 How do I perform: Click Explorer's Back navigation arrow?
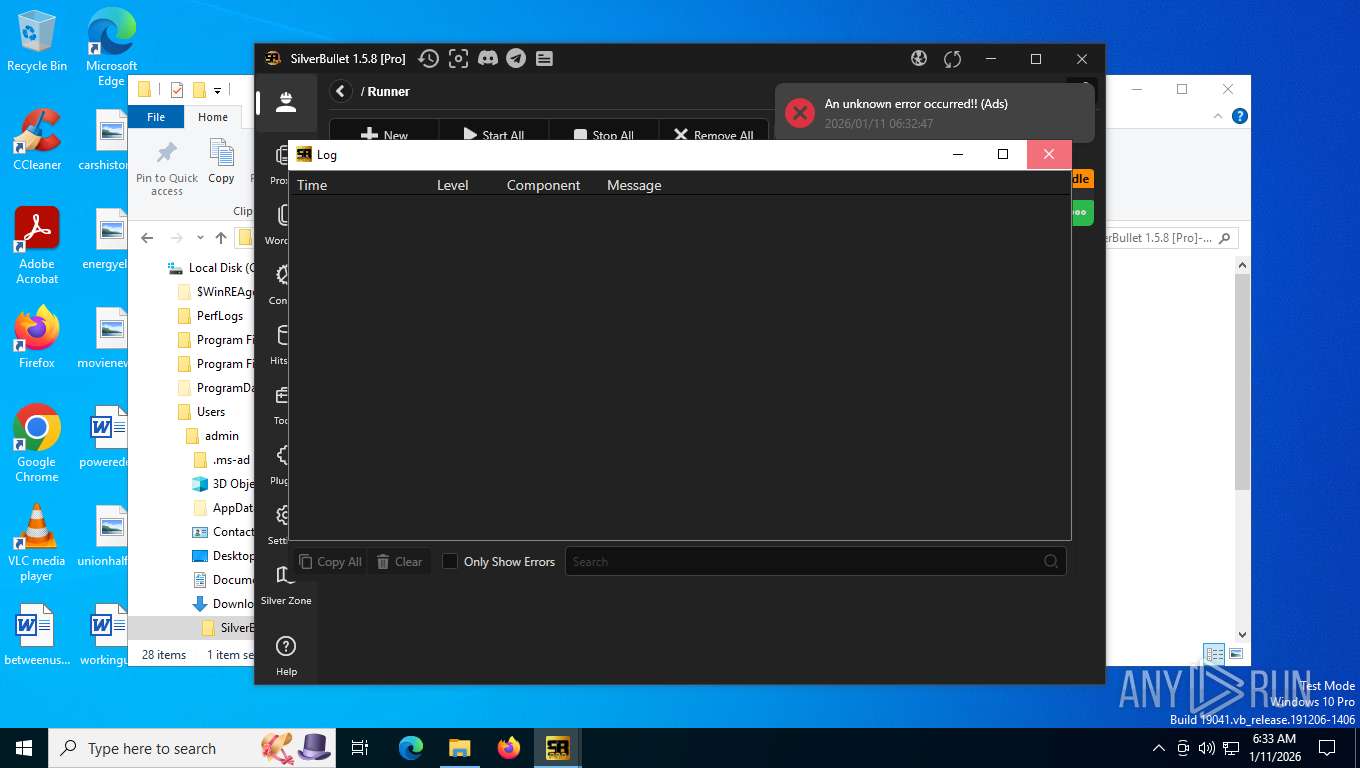pos(147,238)
